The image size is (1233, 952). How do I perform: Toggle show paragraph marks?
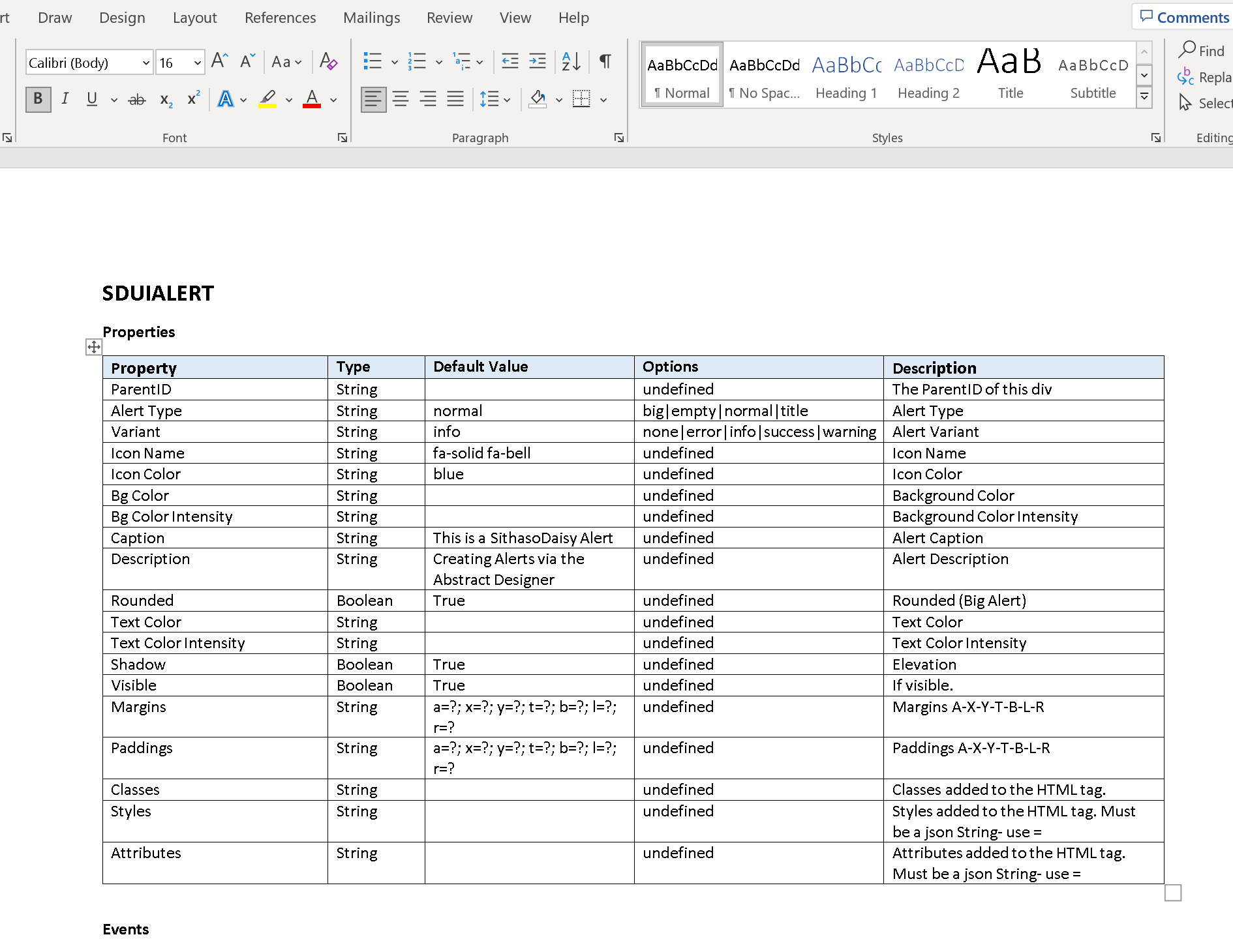pyautogui.click(x=605, y=62)
